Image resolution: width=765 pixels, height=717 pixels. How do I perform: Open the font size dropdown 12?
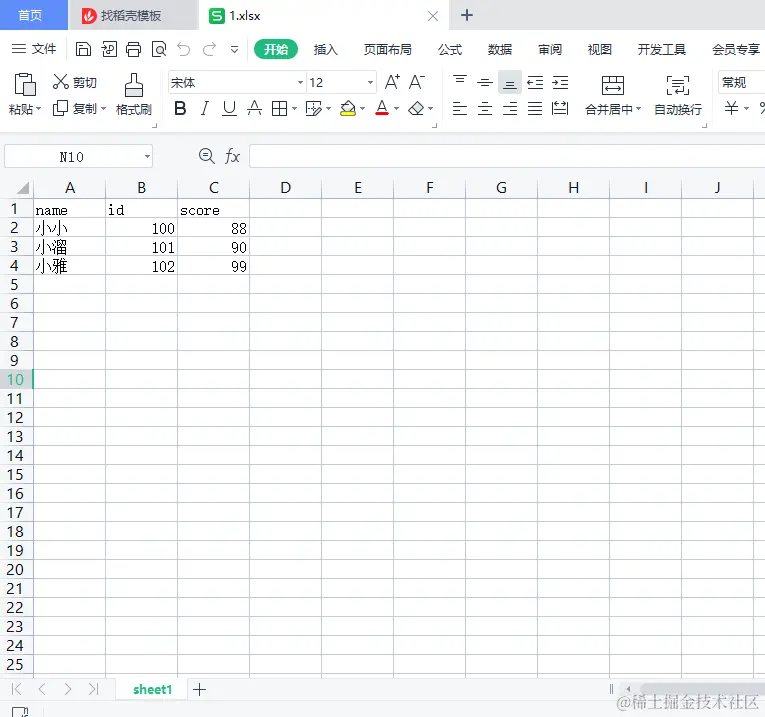pyautogui.click(x=370, y=82)
